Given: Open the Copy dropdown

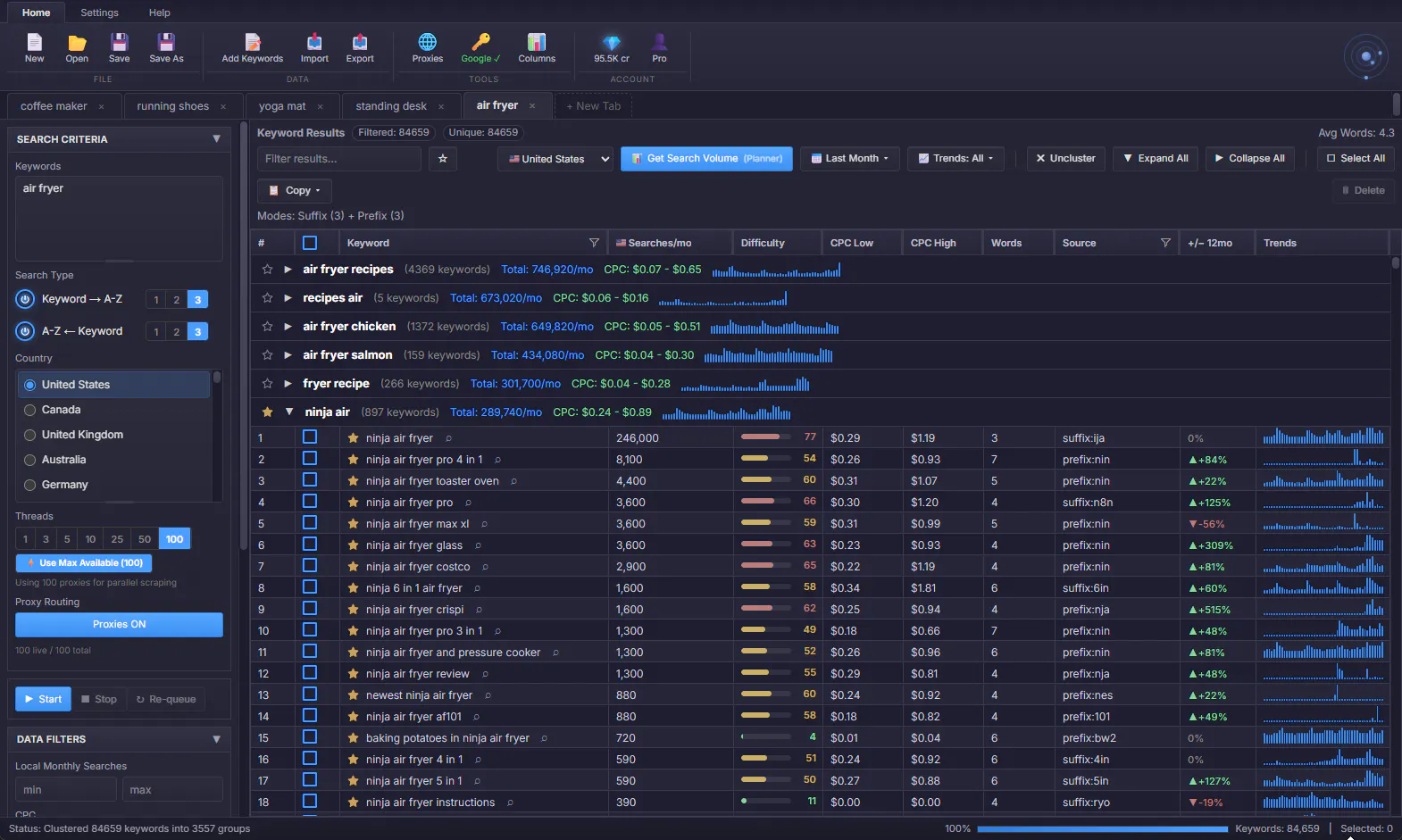Looking at the screenshot, I should coord(295,190).
